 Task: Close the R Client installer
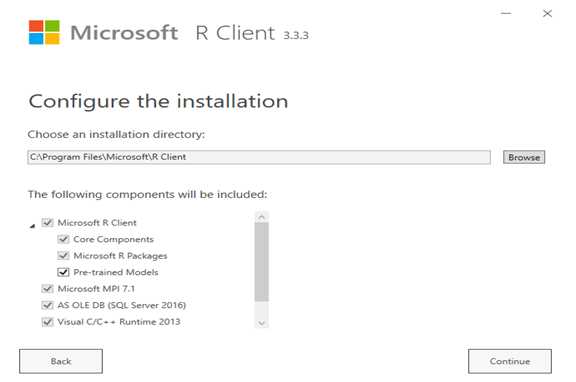tap(547, 14)
